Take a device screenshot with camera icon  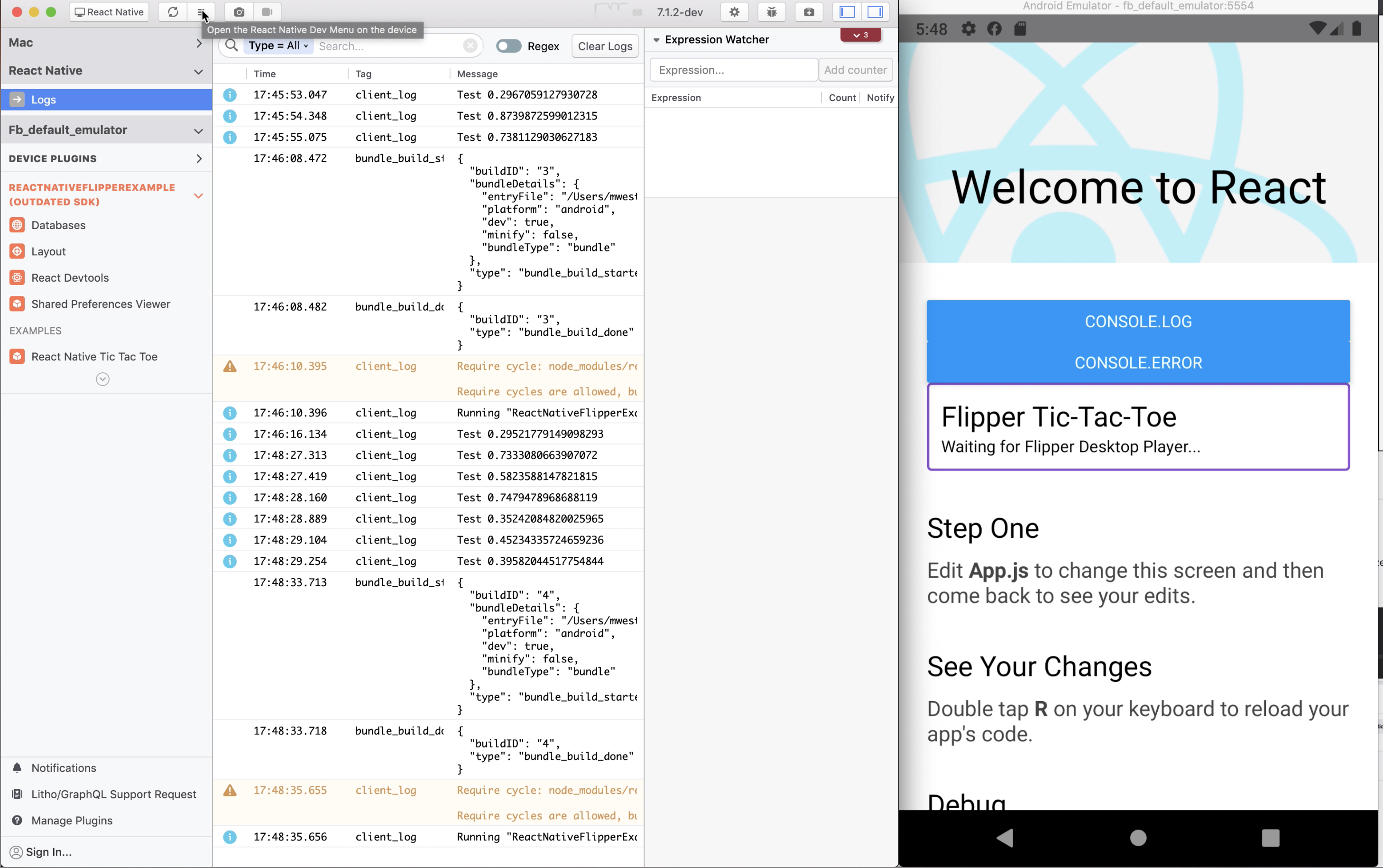pos(239,12)
